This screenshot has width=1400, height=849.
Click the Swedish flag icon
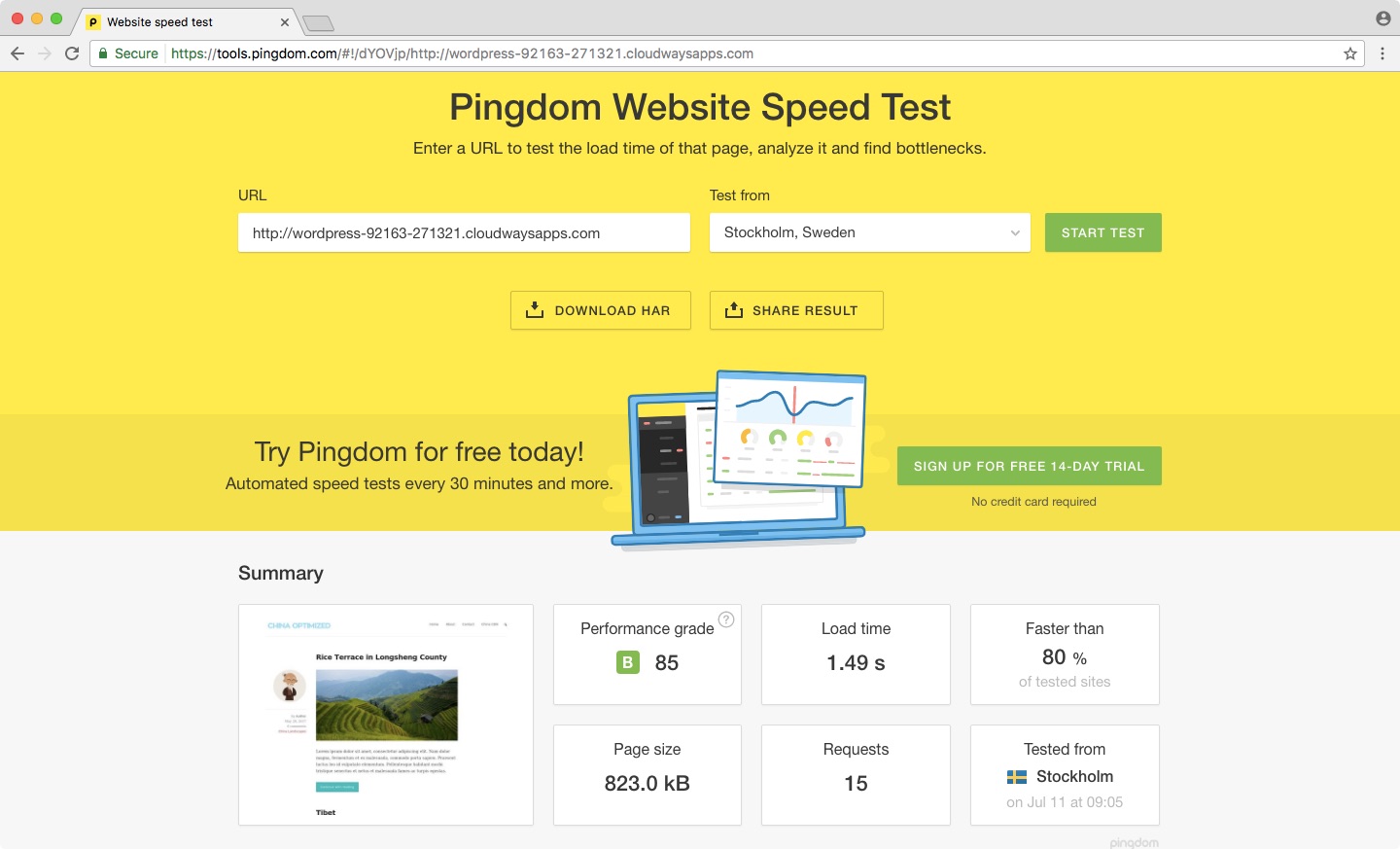pos(1017,777)
